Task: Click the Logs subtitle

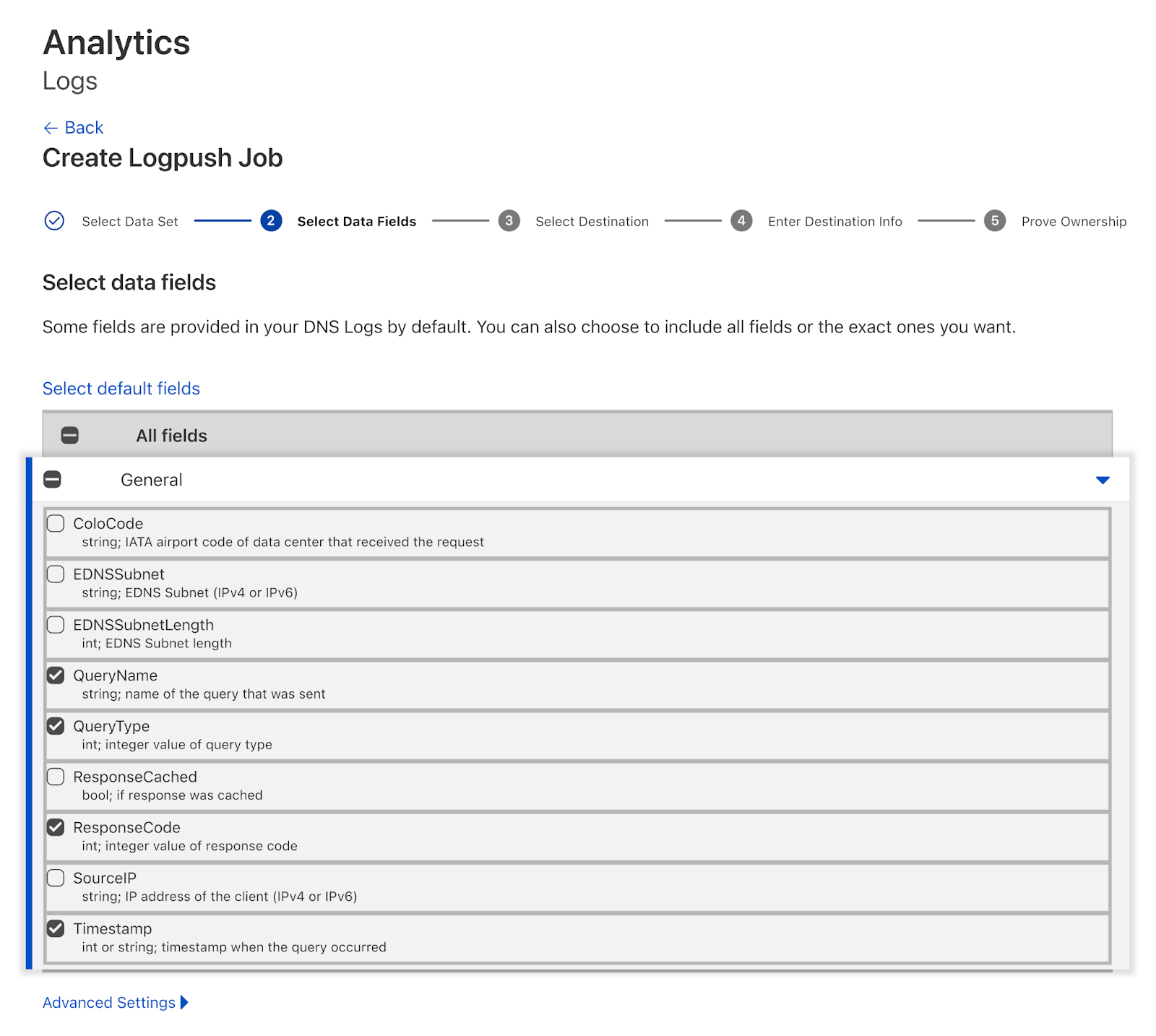Action: [70, 81]
